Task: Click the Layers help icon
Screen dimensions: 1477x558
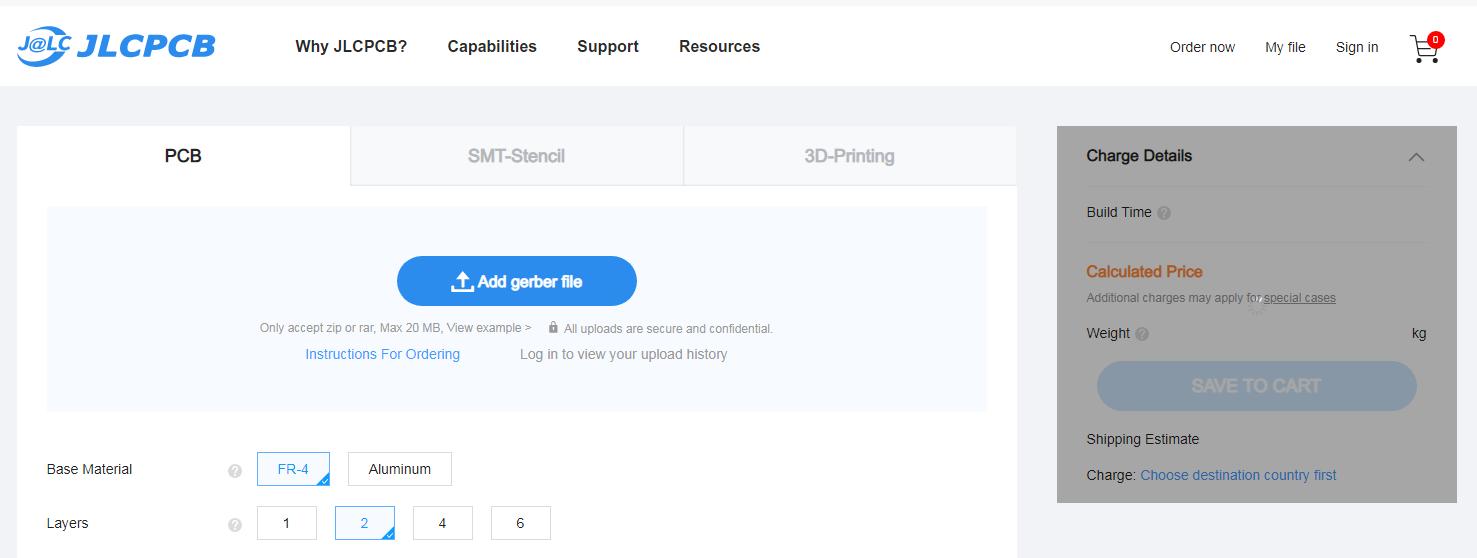Action: click(235, 525)
